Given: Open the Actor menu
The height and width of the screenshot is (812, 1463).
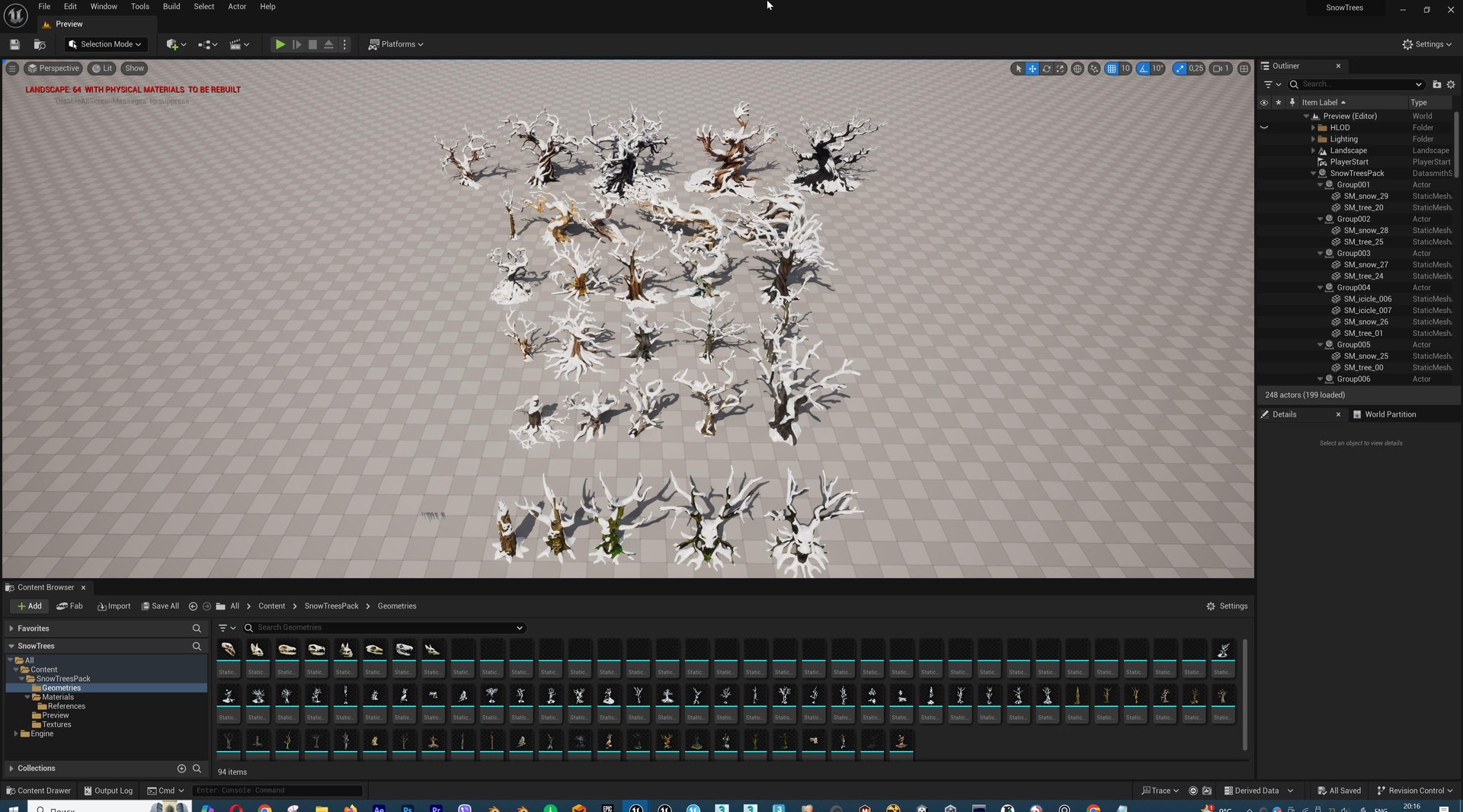Looking at the screenshot, I should click(x=237, y=7).
